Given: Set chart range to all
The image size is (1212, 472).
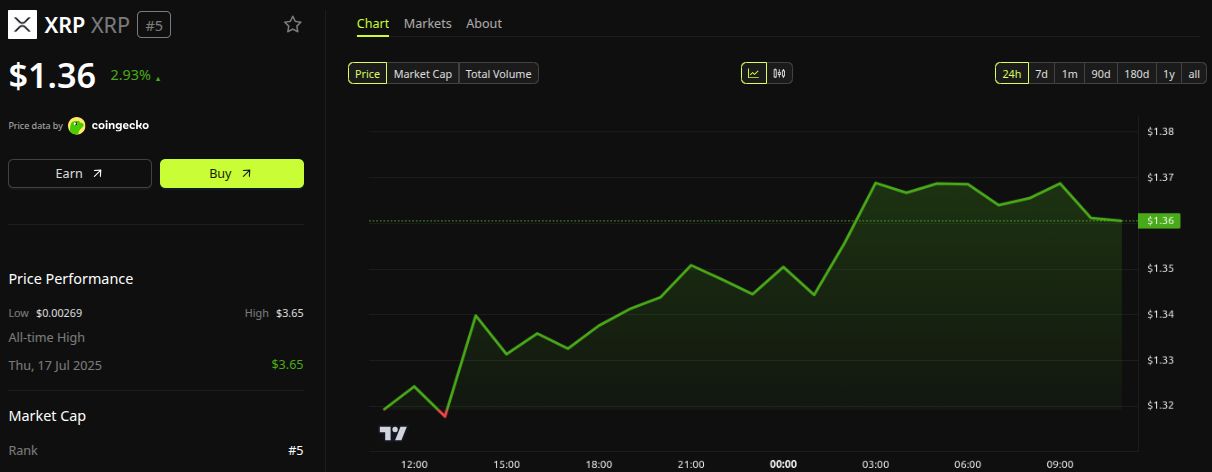Looking at the screenshot, I should [1195, 73].
